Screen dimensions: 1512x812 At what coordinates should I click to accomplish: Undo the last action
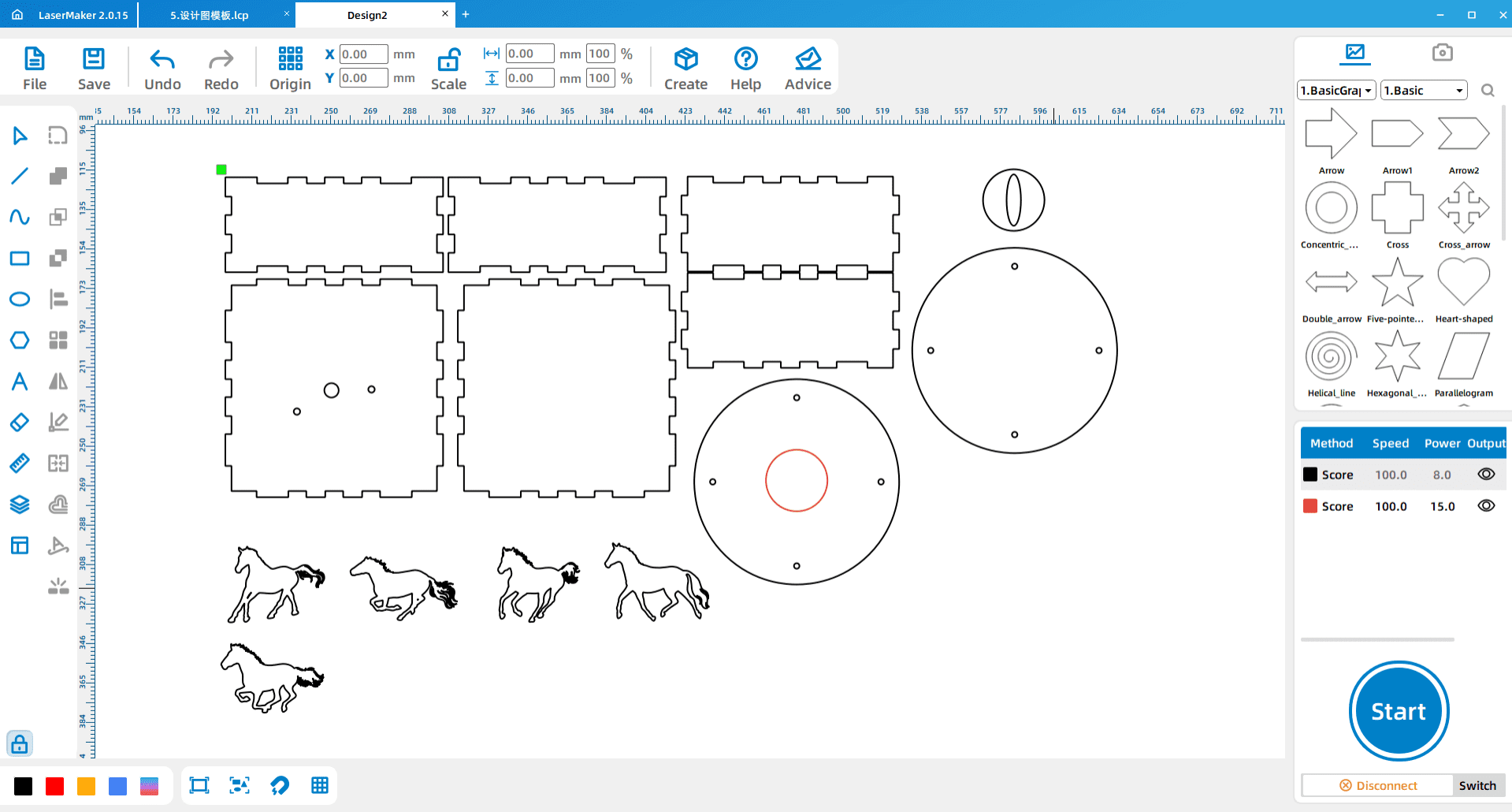(x=162, y=68)
